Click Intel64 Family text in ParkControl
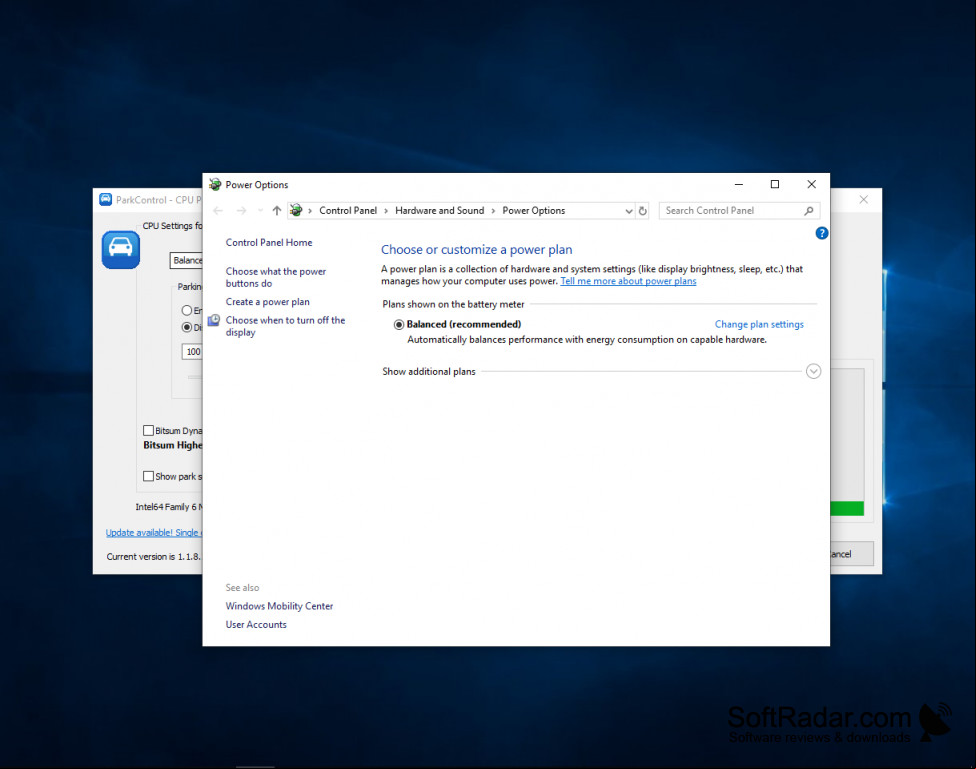This screenshot has height=769, width=976. (x=169, y=507)
